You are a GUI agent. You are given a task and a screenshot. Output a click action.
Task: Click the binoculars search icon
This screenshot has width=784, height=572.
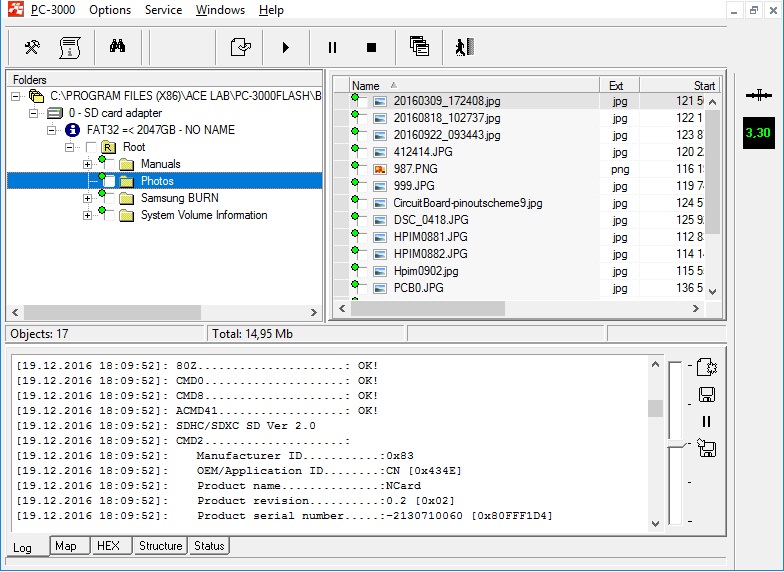pos(118,46)
